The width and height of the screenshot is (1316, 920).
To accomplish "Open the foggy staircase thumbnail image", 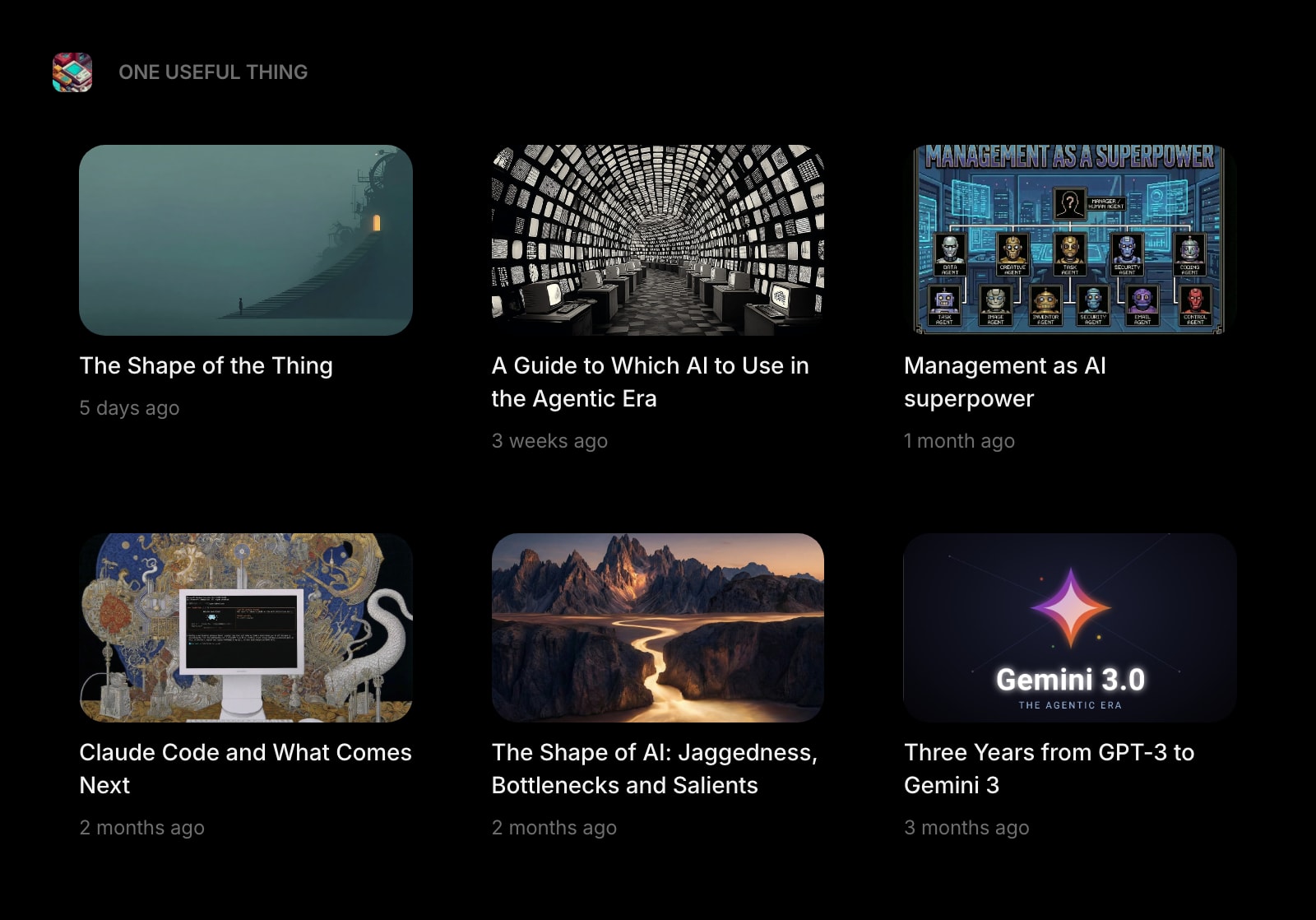I will point(246,240).
